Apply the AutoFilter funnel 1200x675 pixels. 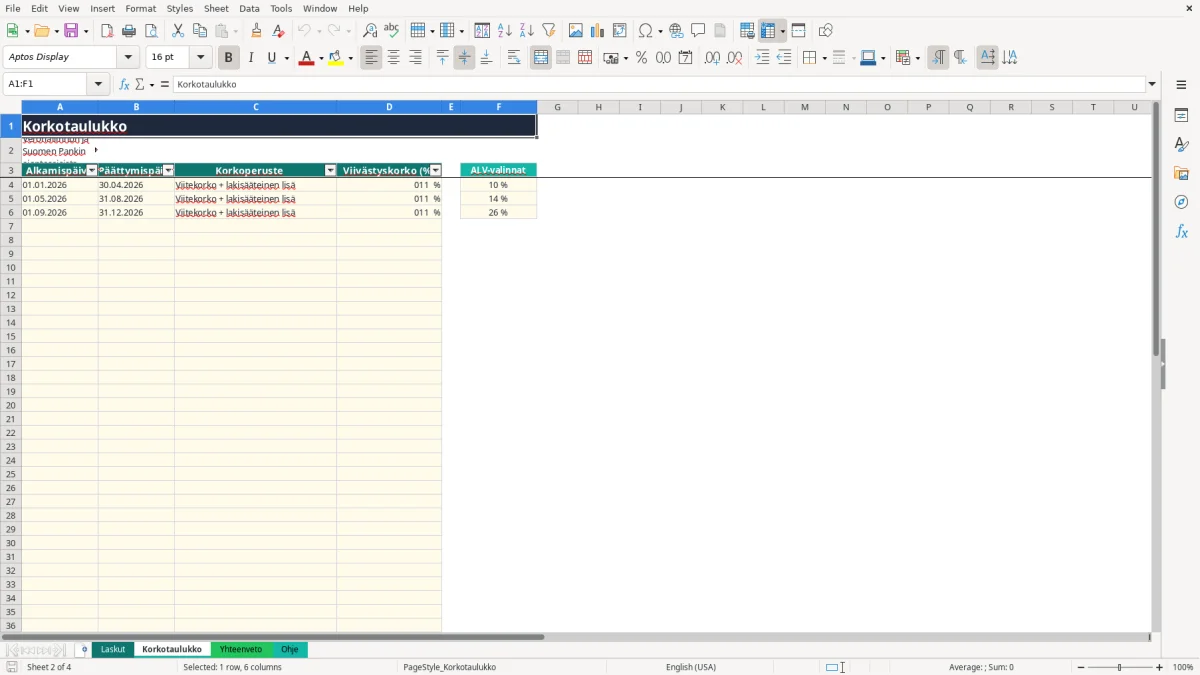[x=549, y=31]
